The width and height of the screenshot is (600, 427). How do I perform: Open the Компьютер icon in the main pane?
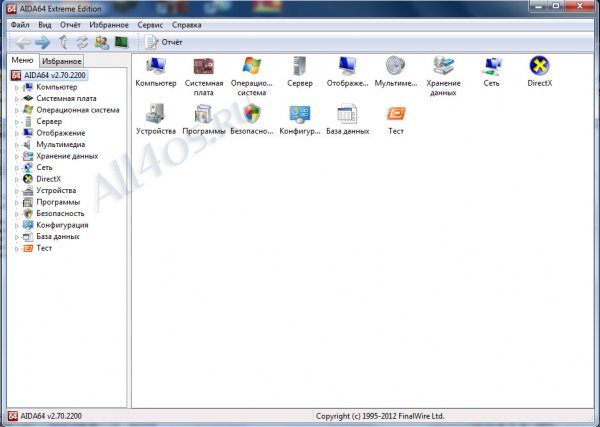click(x=156, y=72)
